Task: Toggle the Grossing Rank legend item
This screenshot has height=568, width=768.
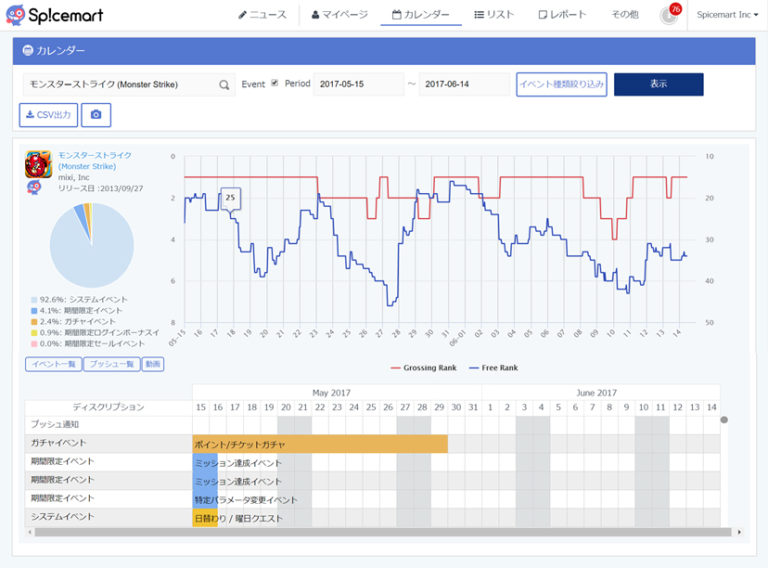Action: point(424,368)
